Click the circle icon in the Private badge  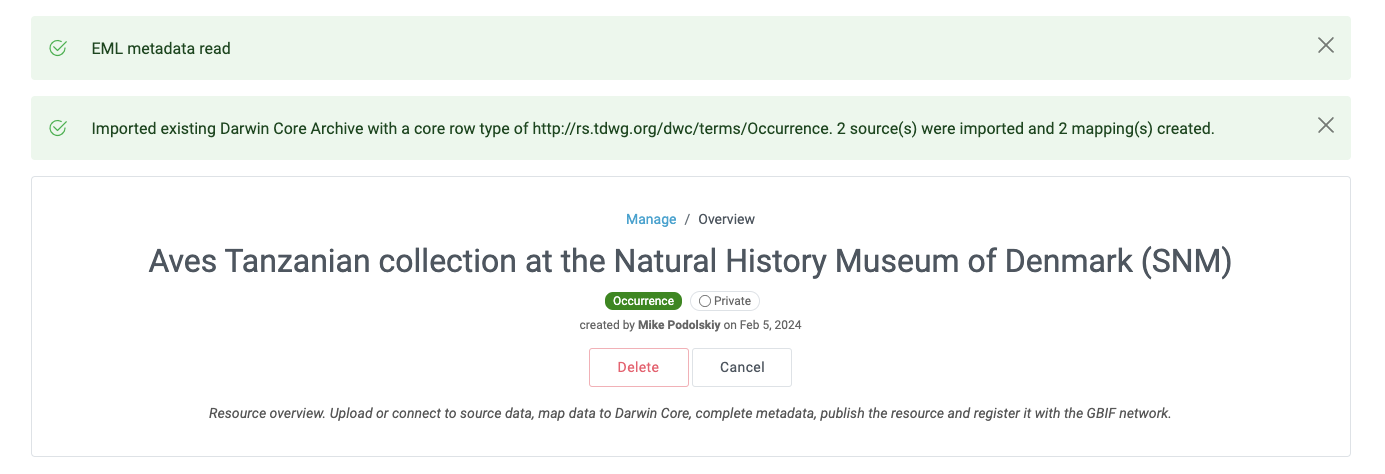tap(705, 301)
